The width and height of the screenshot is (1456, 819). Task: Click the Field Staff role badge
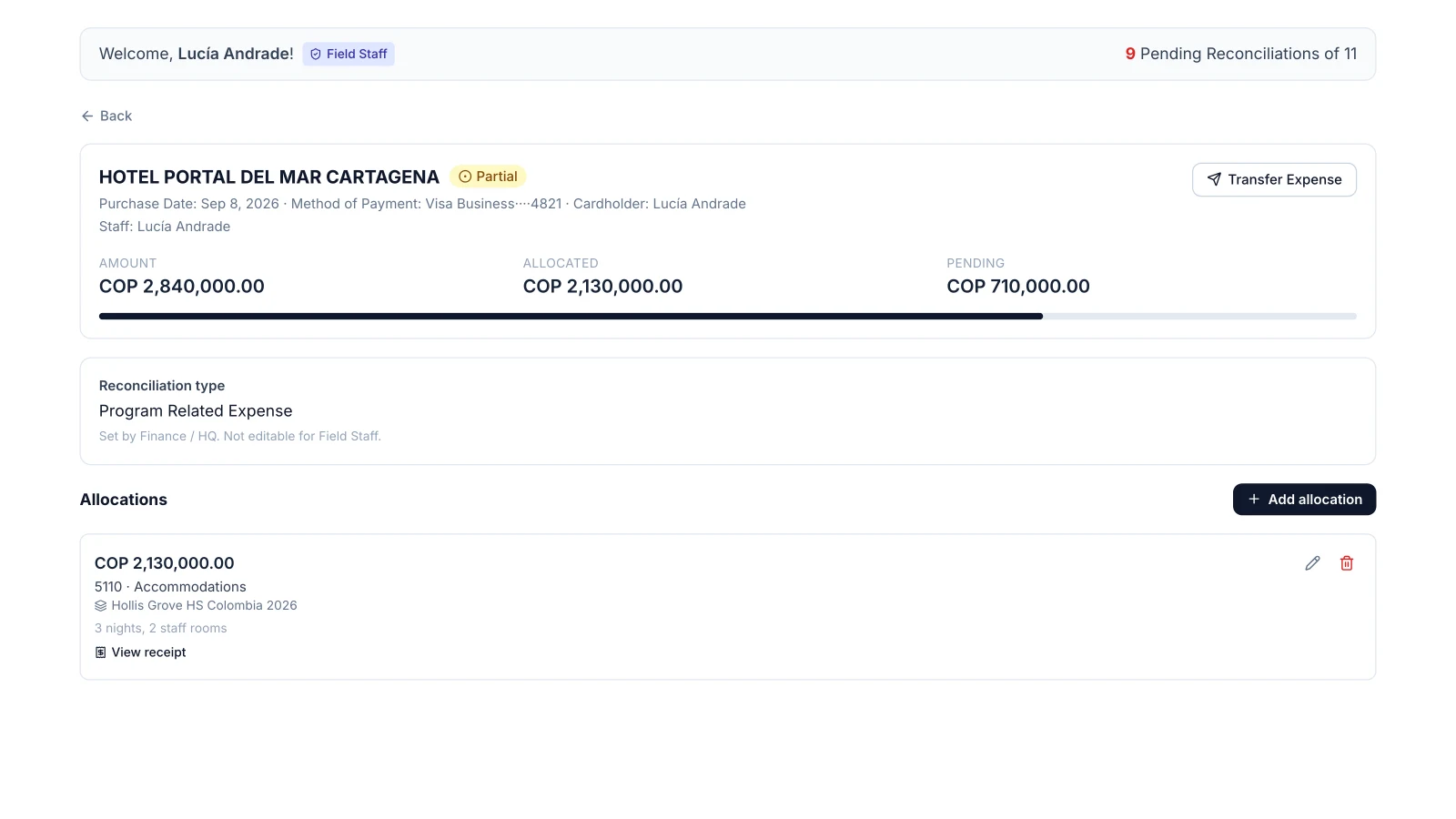pyautogui.click(x=349, y=55)
